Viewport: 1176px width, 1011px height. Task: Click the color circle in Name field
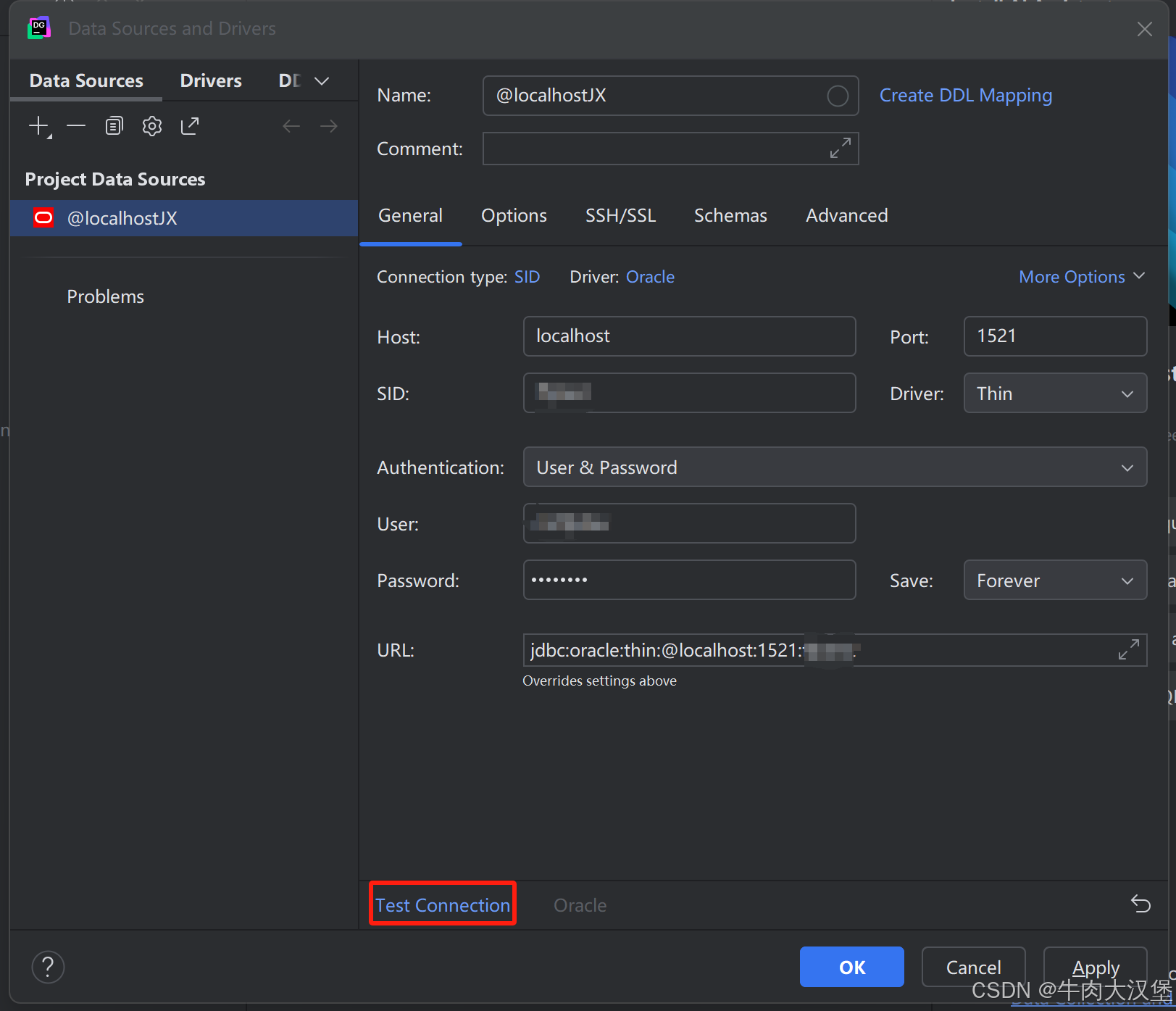click(838, 96)
